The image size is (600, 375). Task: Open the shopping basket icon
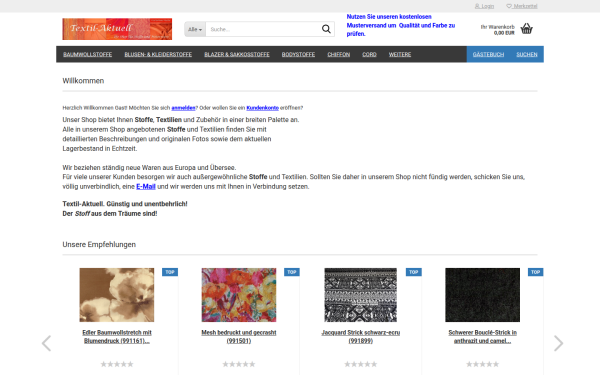527,29
